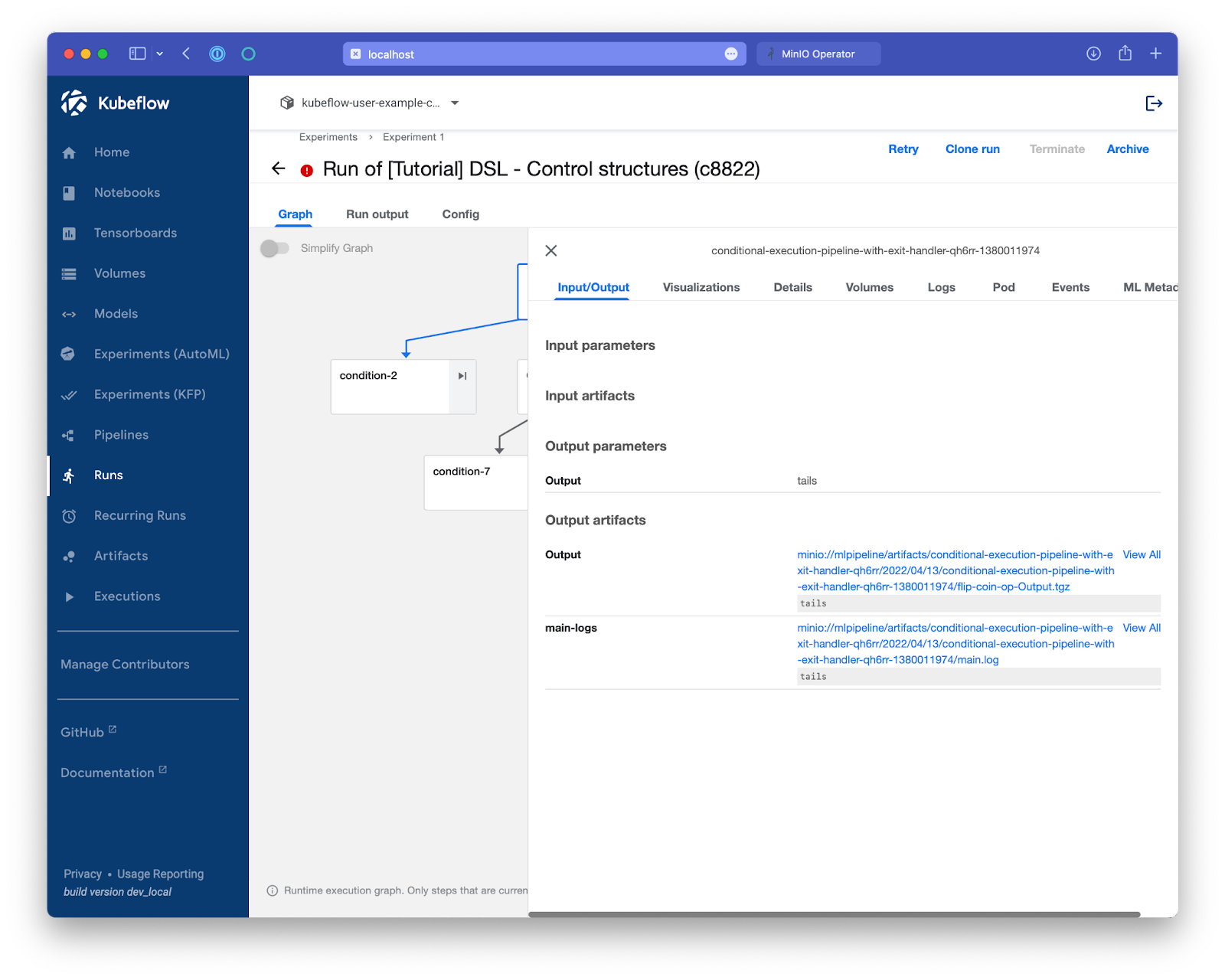
Task: Click the Pipelines sidebar icon
Action: pos(69,436)
